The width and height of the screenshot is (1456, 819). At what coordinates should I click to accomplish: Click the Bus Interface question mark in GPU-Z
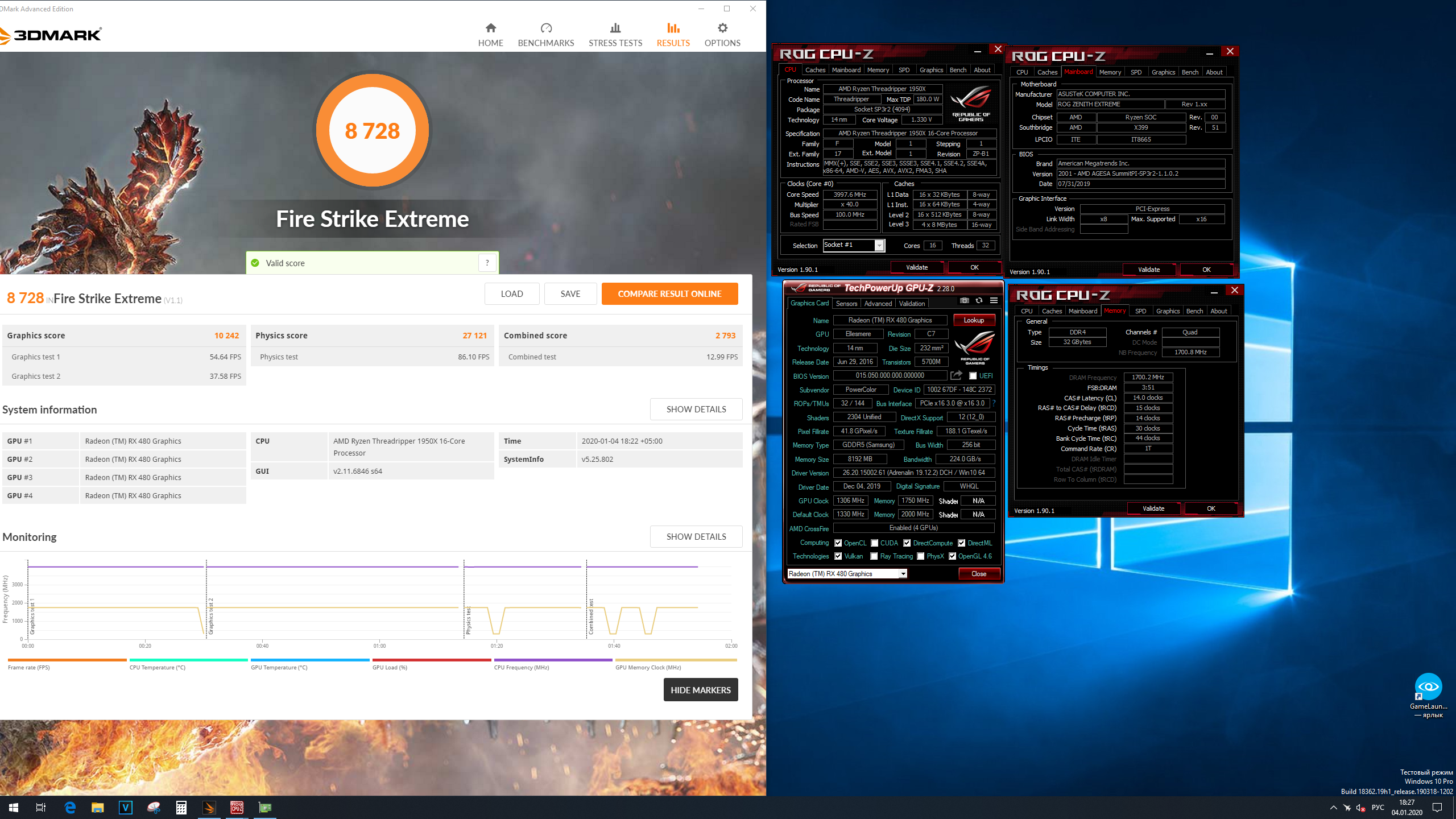(994, 403)
